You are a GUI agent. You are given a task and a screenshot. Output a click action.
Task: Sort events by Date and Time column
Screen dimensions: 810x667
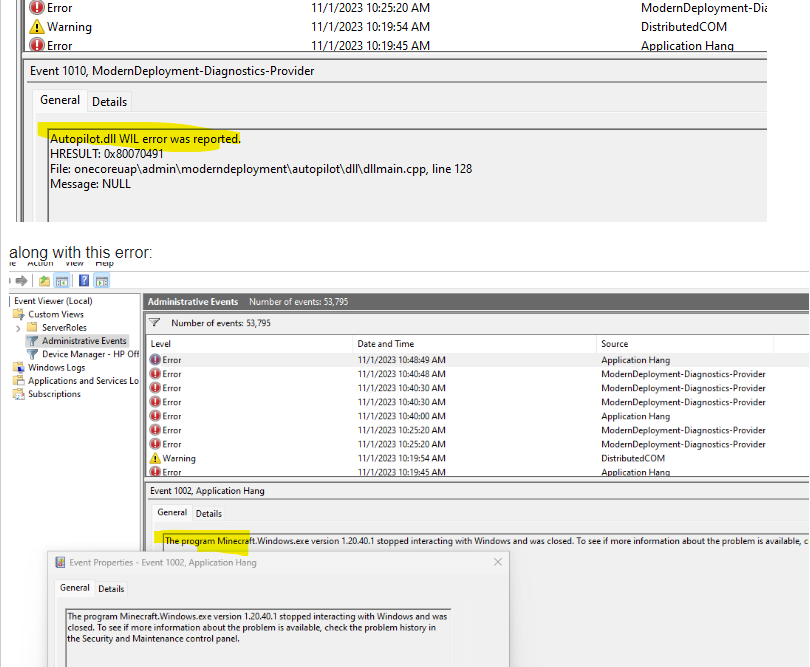pyautogui.click(x=385, y=344)
